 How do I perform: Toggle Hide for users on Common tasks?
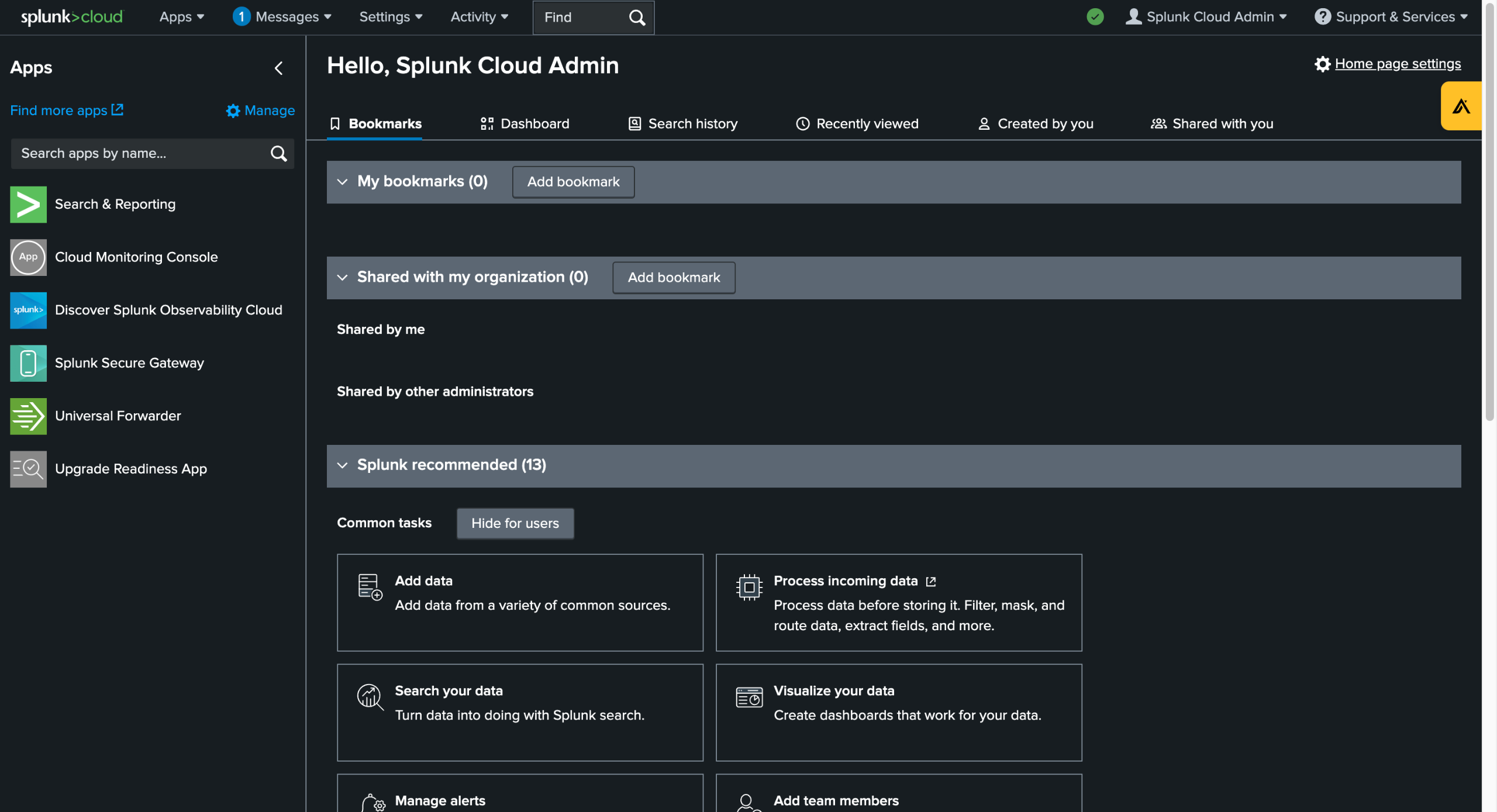pos(515,523)
